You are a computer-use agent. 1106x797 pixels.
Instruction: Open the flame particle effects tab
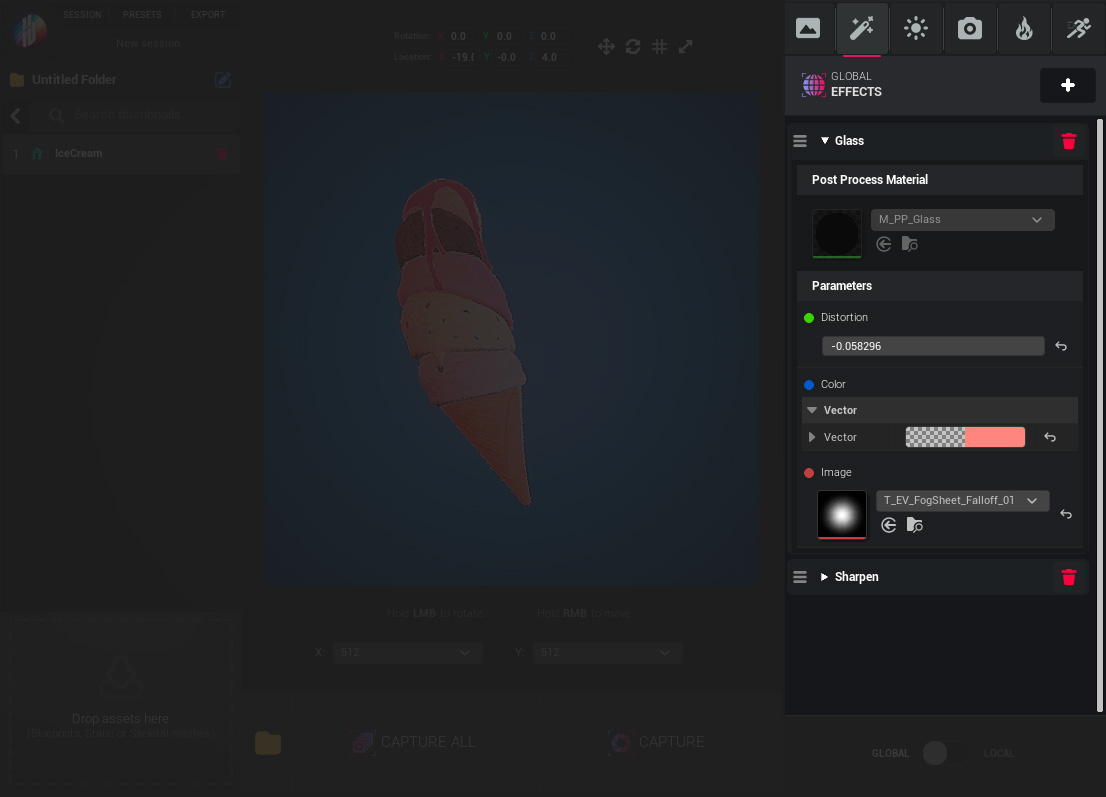[1023, 28]
